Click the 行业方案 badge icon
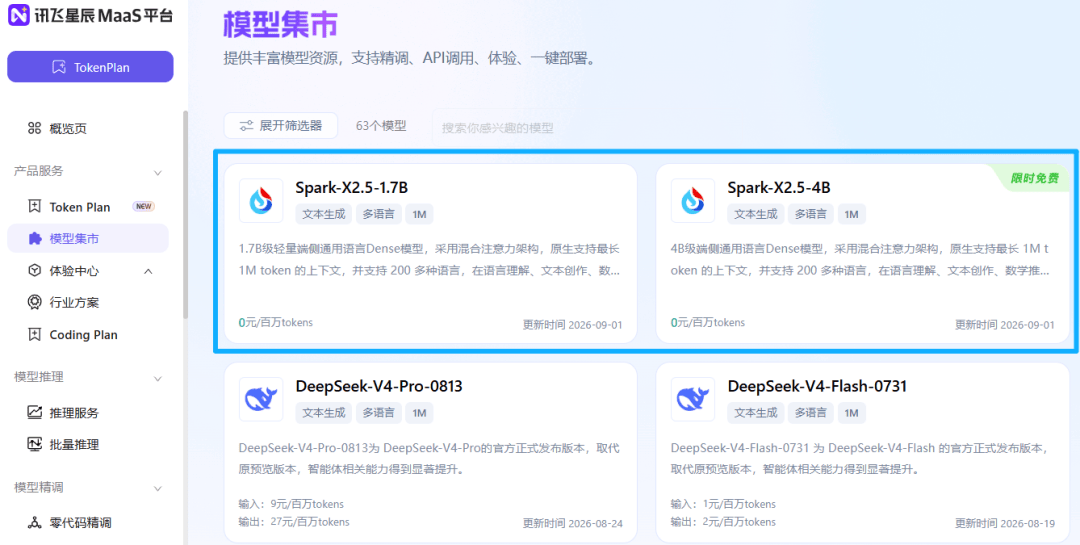Viewport: 1080px width, 545px height. click(x=34, y=302)
